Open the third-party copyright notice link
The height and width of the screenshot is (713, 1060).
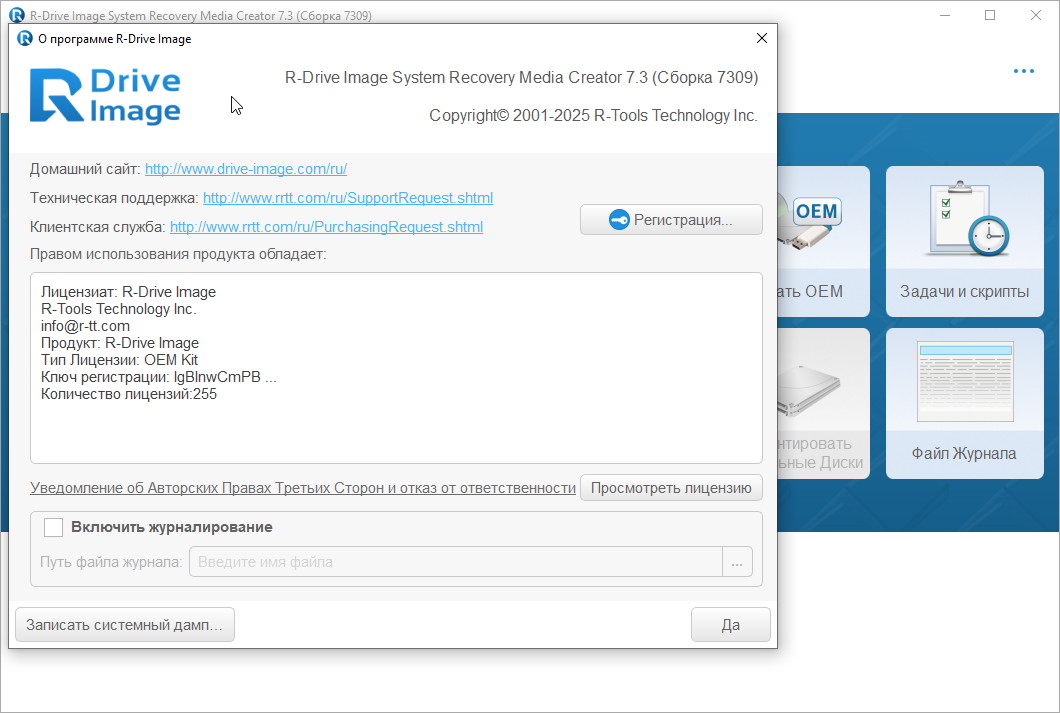(303, 488)
